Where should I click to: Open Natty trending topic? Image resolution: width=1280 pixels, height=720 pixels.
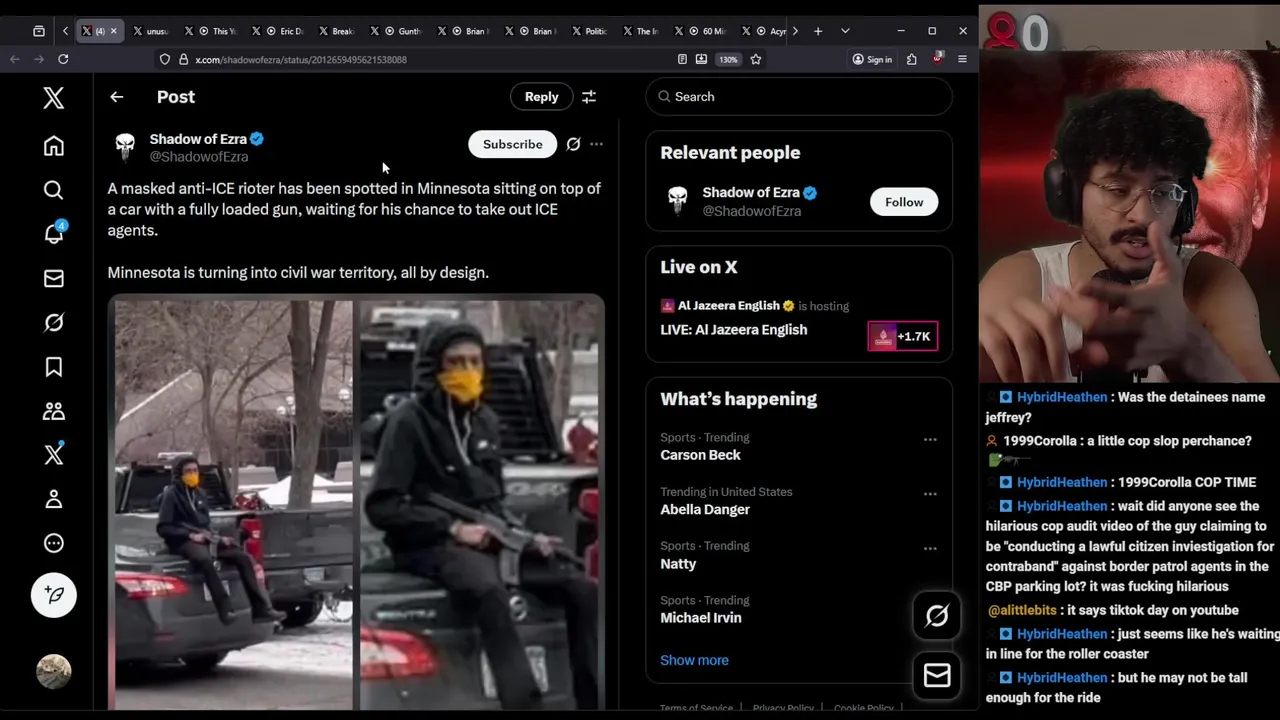coord(678,564)
